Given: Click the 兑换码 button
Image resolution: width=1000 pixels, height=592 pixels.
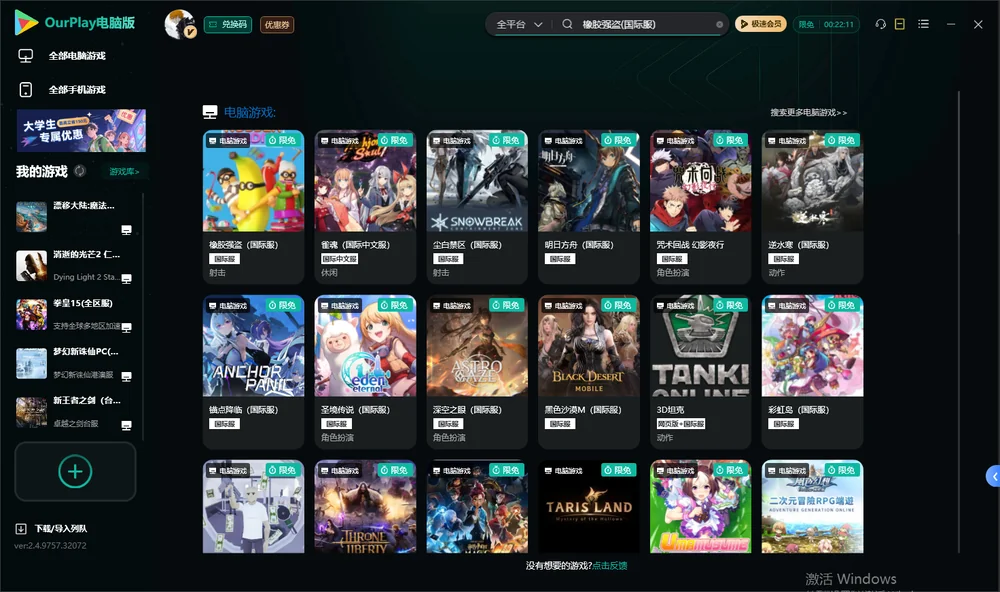Looking at the screenshot, I should (x=228, y=25).
